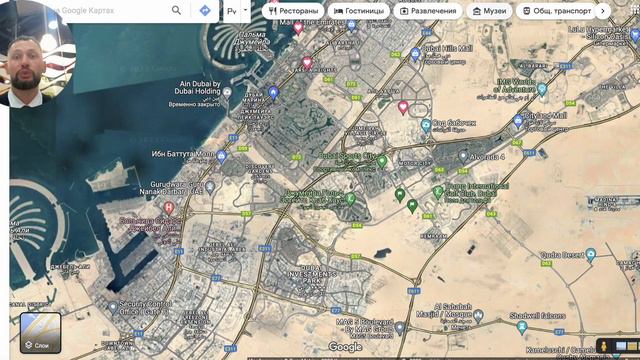Select the Ру input language button

232,11
